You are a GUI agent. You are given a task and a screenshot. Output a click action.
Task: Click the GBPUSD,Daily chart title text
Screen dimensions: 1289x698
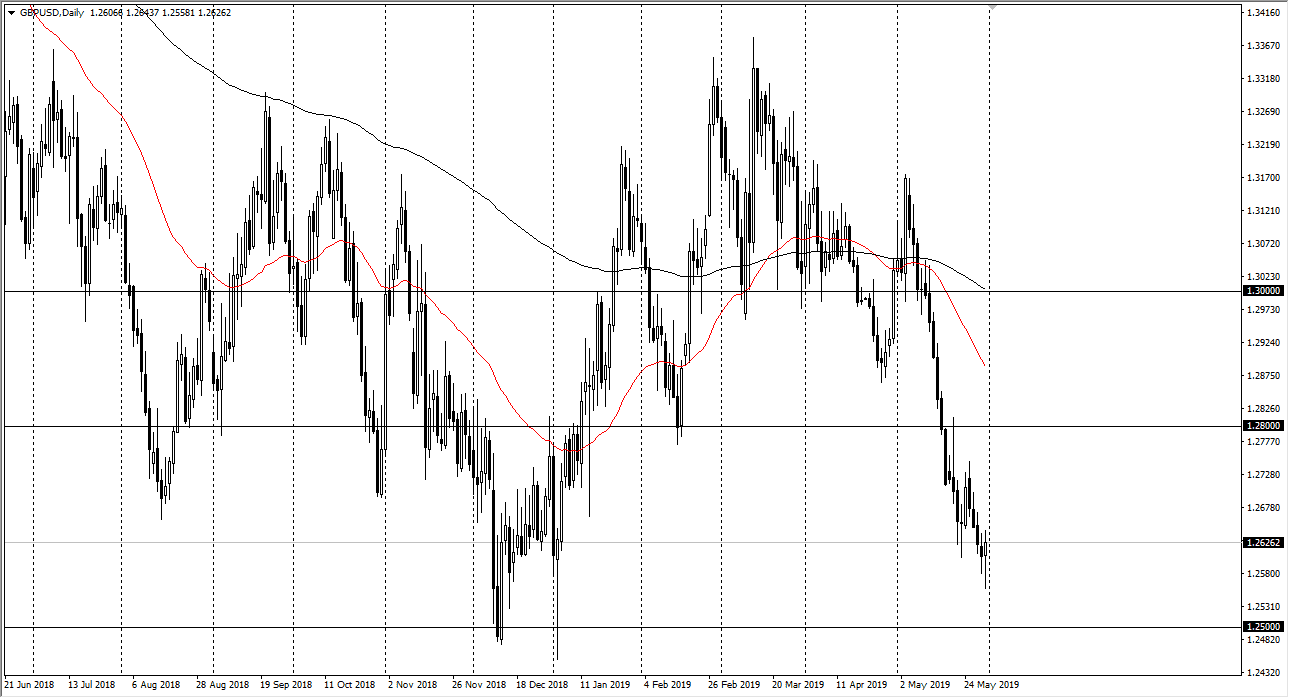[x=52, y=13]
